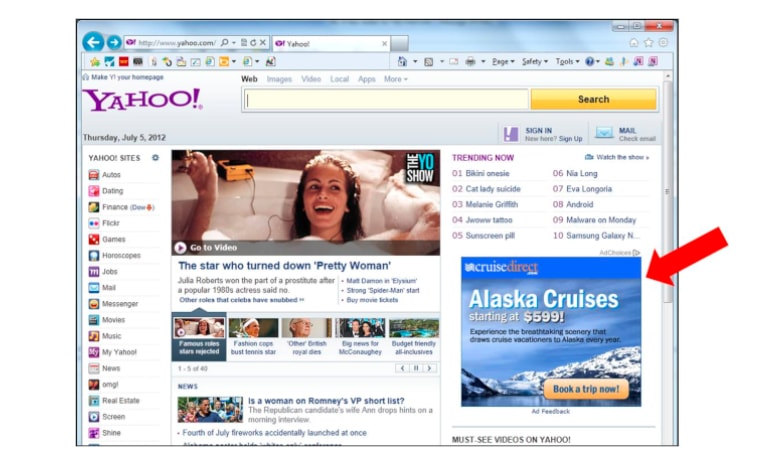This screenshot has width=768, height=450.
Task: Click the stop loading X in address bar
Action: pyautogui.click(x=263, y=43)
